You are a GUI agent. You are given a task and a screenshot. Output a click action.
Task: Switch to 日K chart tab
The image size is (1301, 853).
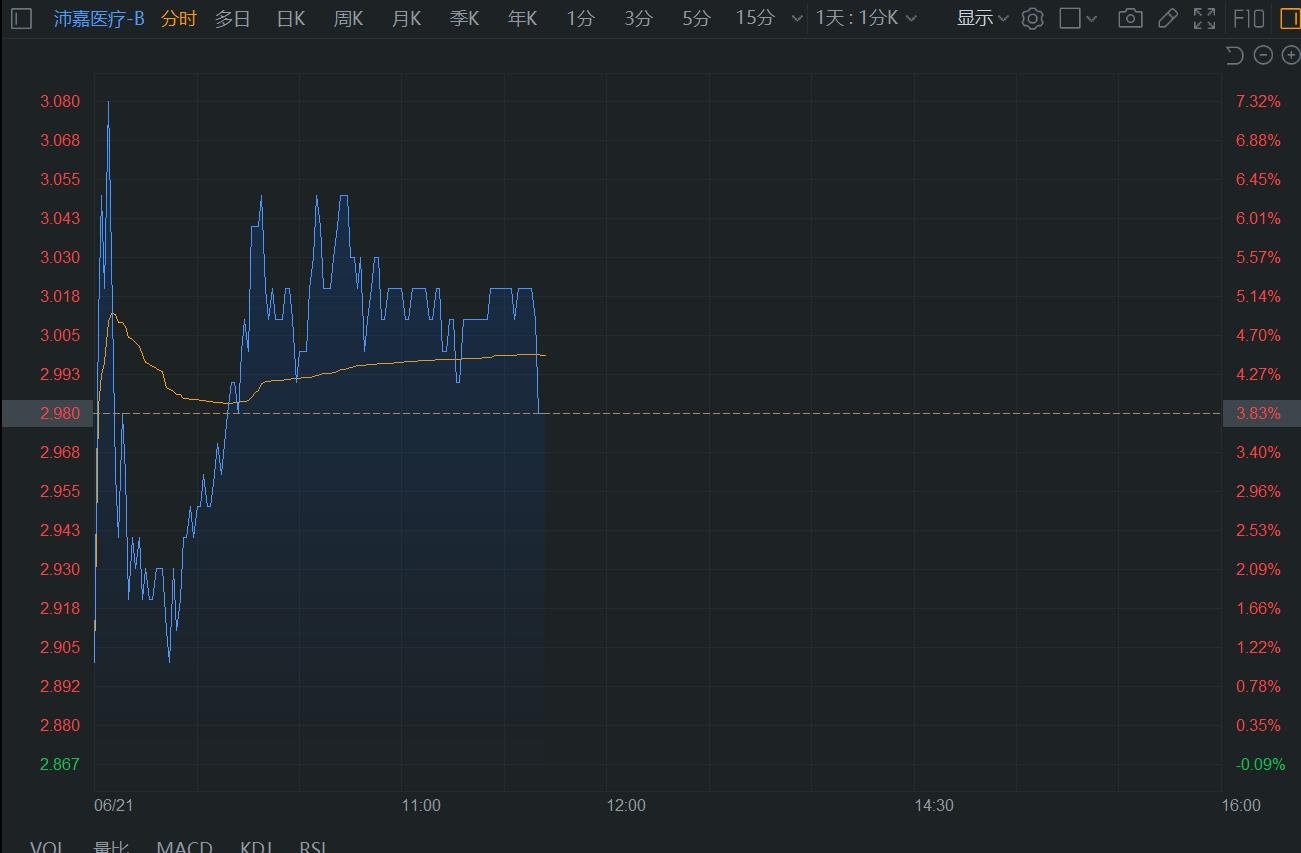click(291, 18)
